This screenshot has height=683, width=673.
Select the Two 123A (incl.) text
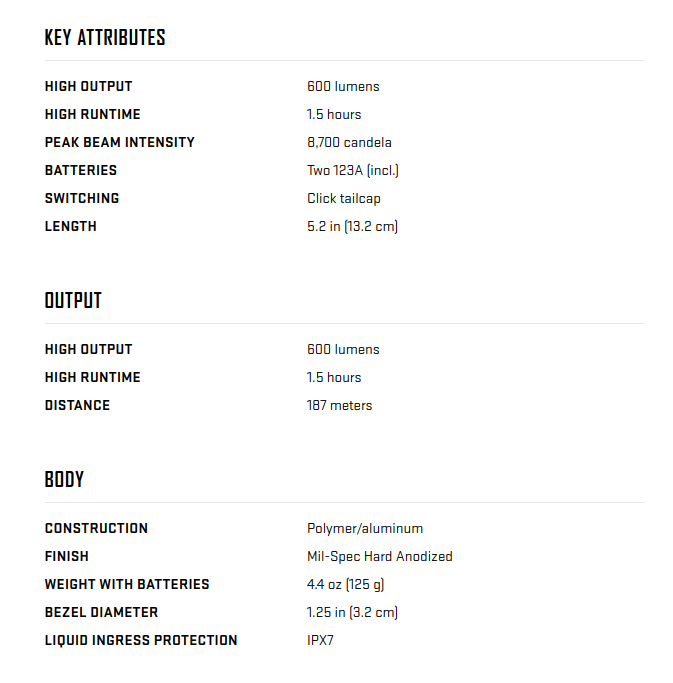[x=352, y=171]
